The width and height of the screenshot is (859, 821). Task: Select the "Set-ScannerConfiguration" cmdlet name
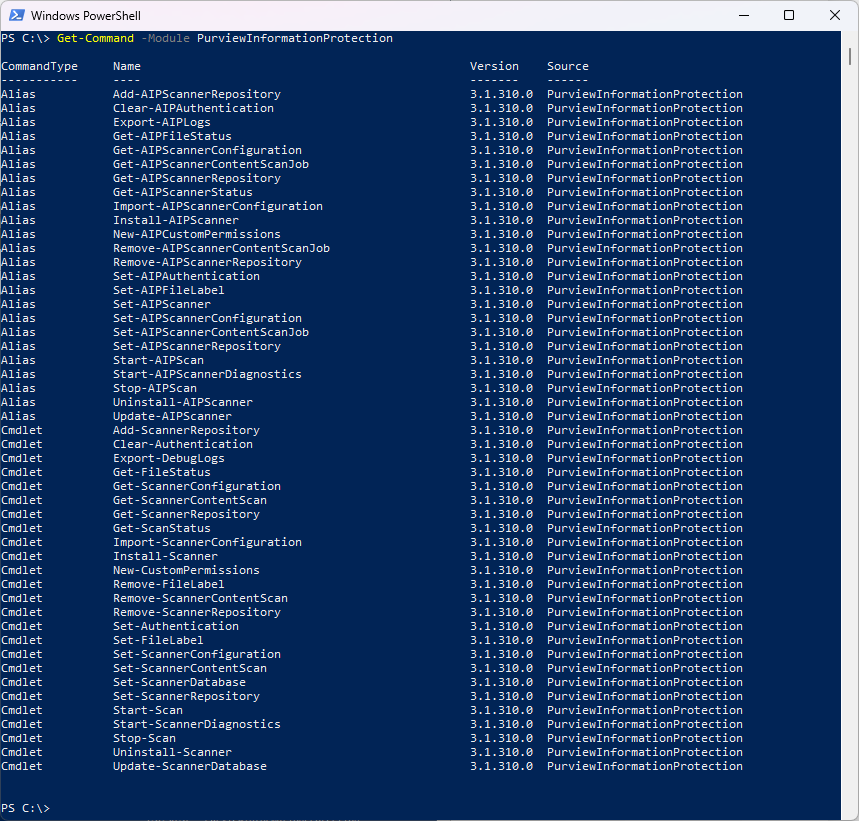pos(197,654)
